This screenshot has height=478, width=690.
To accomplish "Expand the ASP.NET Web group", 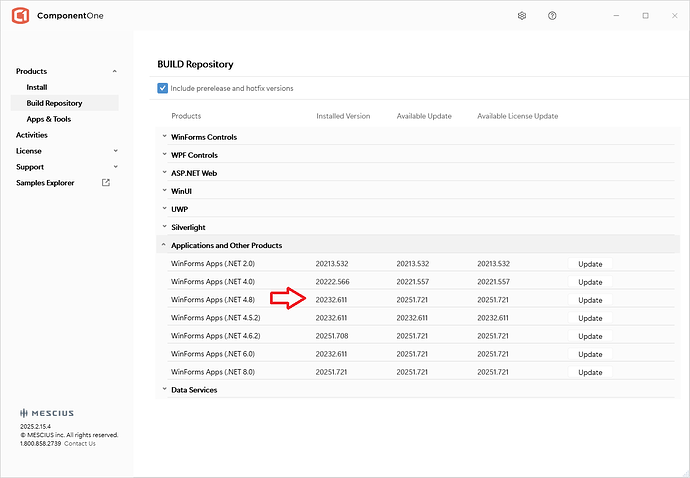I will [164, 173].
